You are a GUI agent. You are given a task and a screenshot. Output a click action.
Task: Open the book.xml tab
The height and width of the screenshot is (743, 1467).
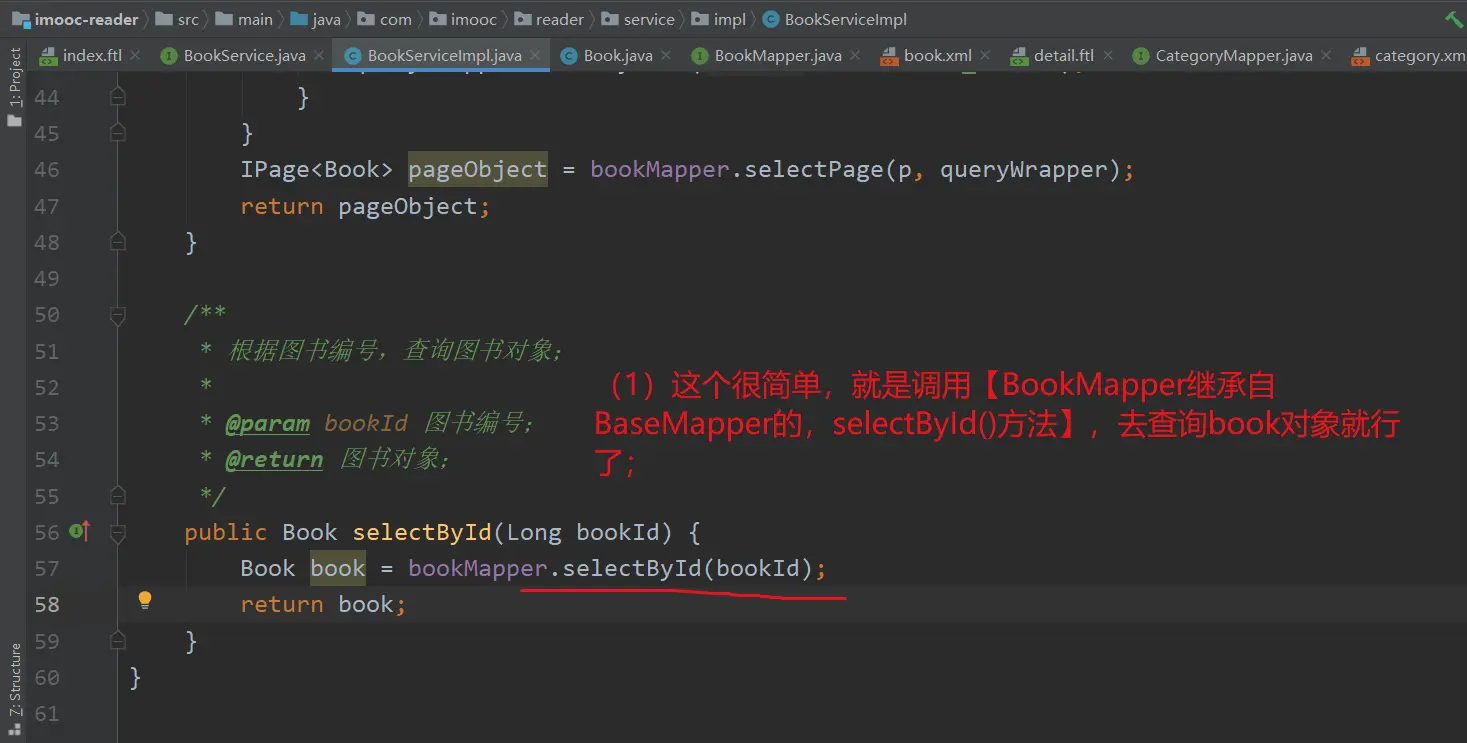[x=937, y=56]
